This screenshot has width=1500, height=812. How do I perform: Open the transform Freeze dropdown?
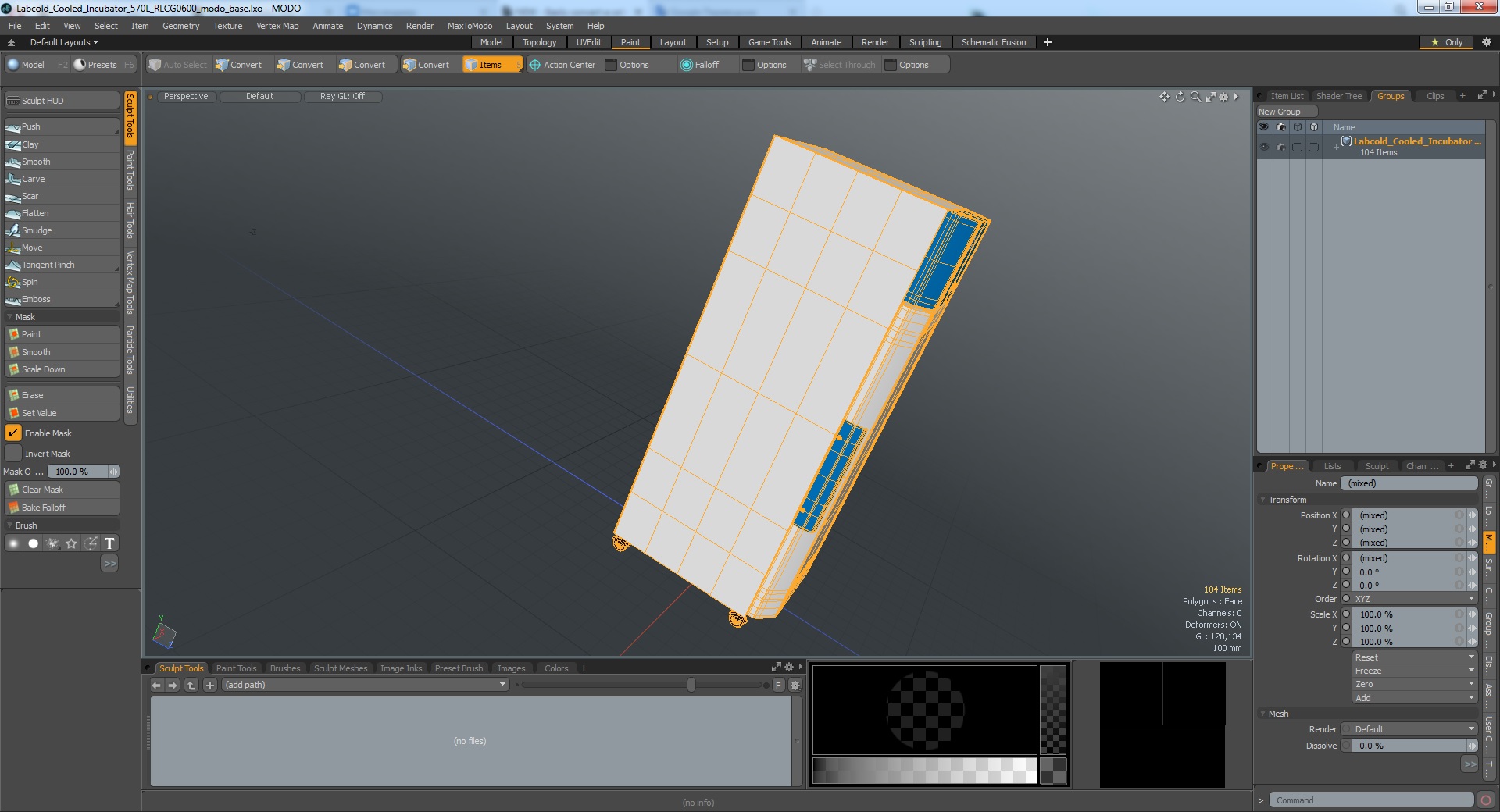[x=1415, y=671]
